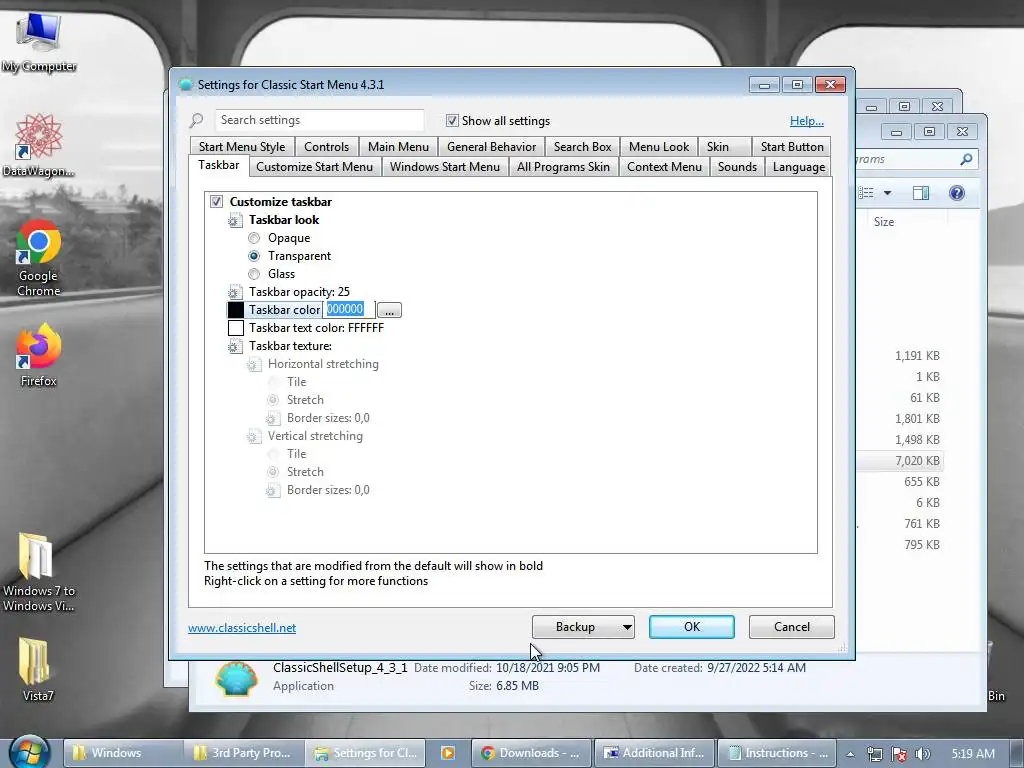The height and width of the screenshot is (768, 1024).
Task: Open the Vista7 folder icon
Action: (37, 667)
